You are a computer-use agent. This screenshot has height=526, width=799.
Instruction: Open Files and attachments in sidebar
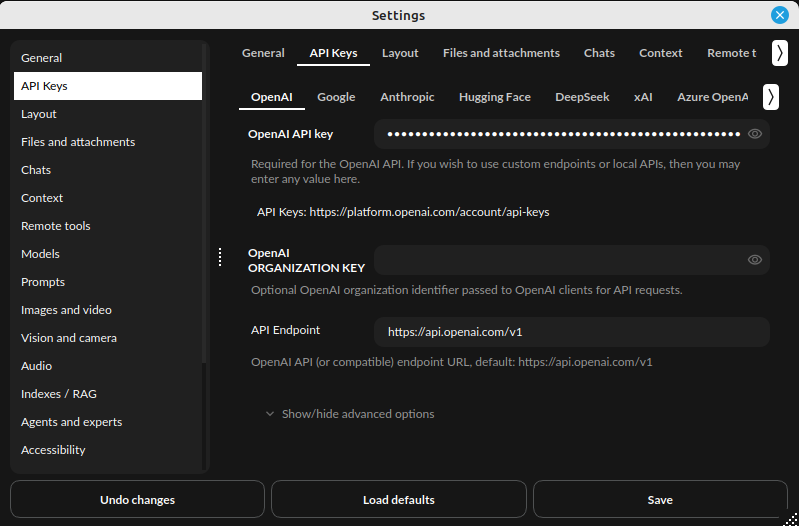[108, 142]
